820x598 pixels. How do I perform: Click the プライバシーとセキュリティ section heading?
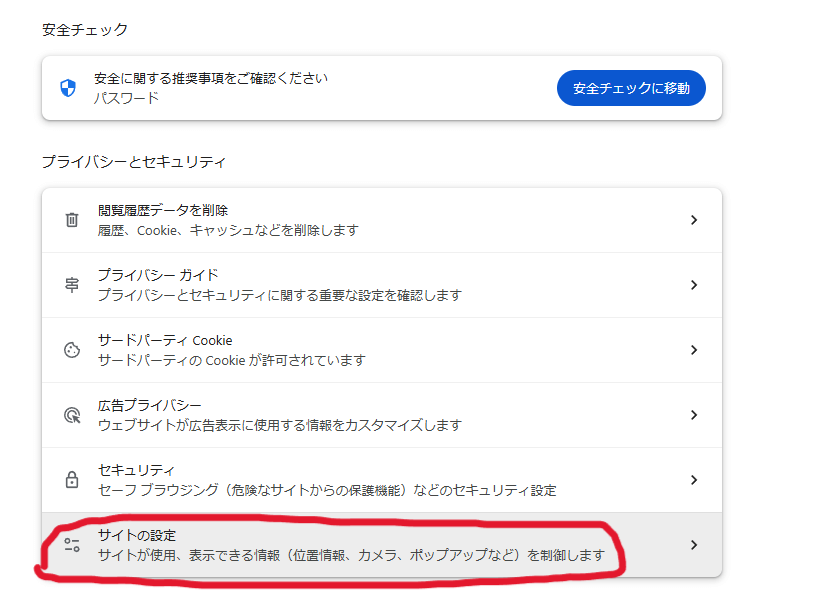coord(134,162)
